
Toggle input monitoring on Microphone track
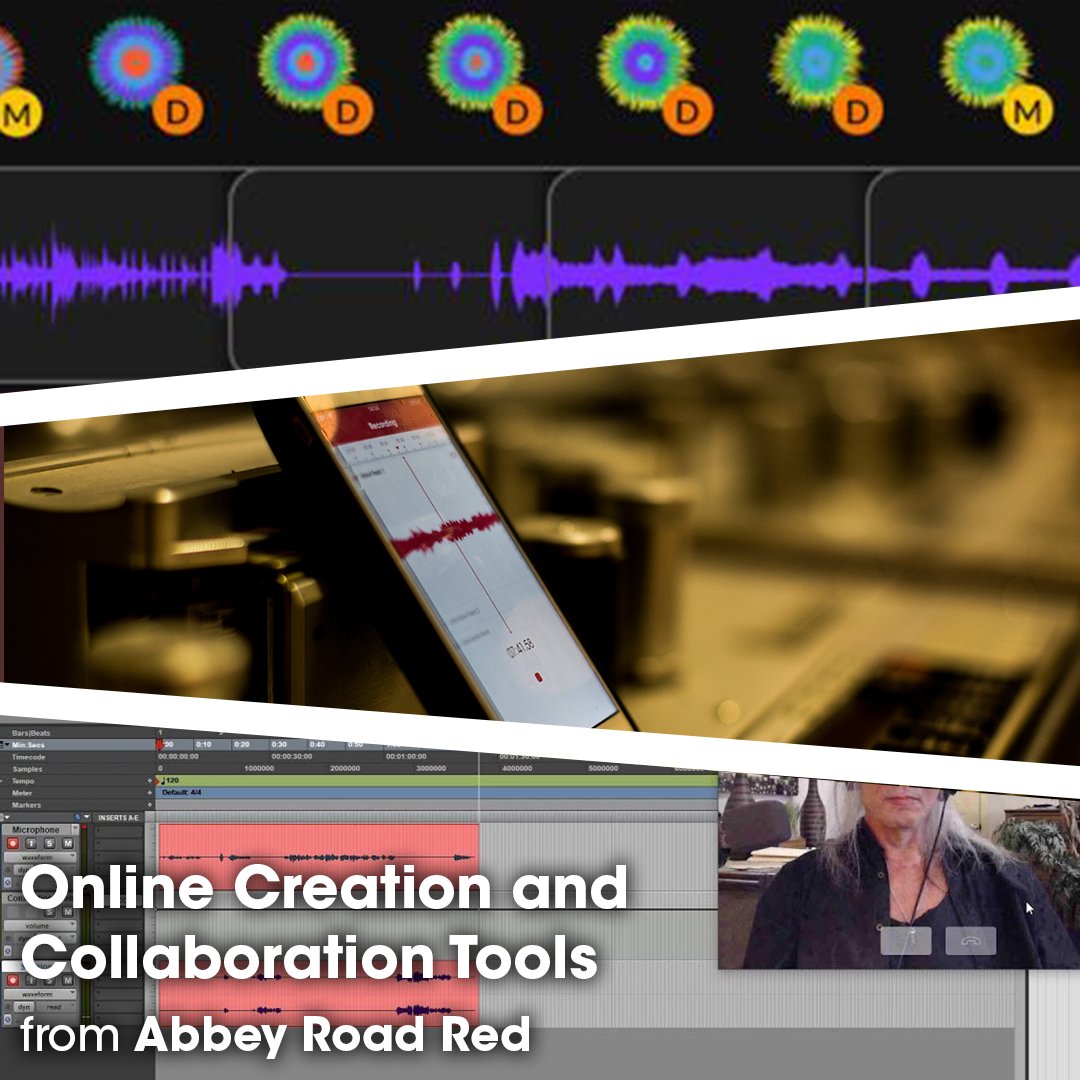31,843
